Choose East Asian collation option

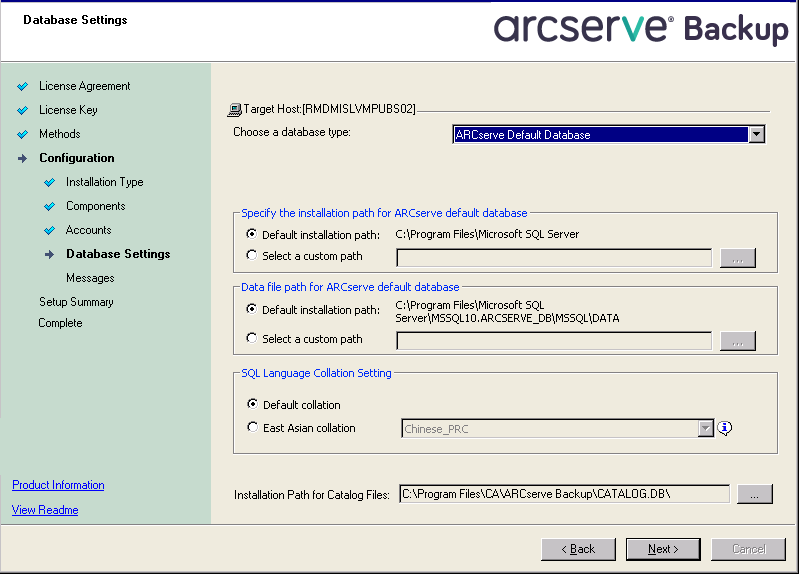(x=252, y=427)
